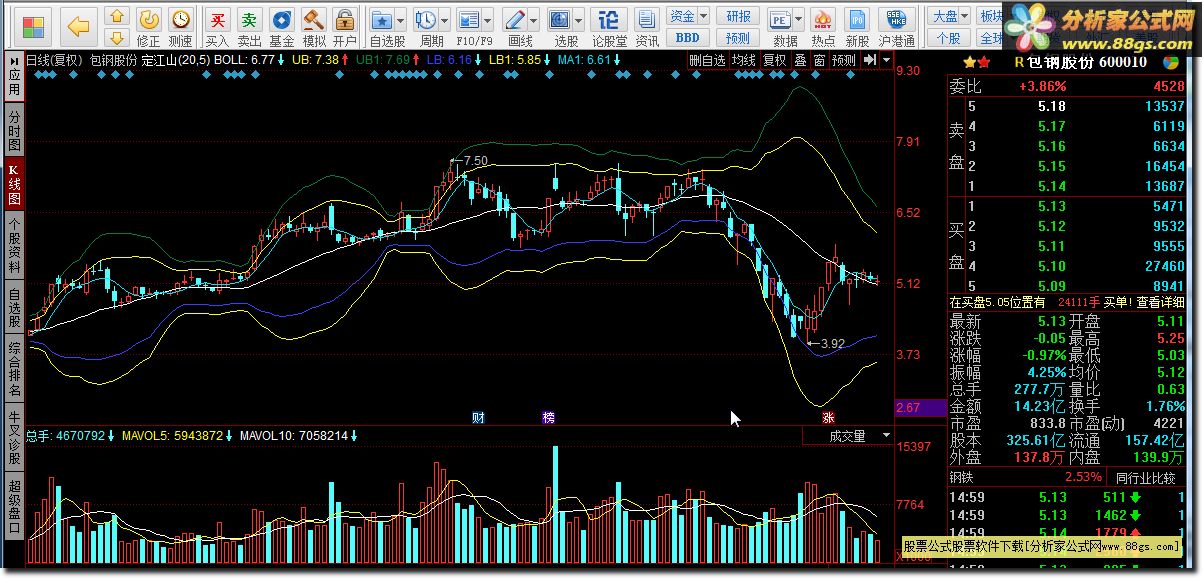Expand the 周期 dropdown arrow
The height and width of the screenshot is (579, 1204).
pos(444,20)
